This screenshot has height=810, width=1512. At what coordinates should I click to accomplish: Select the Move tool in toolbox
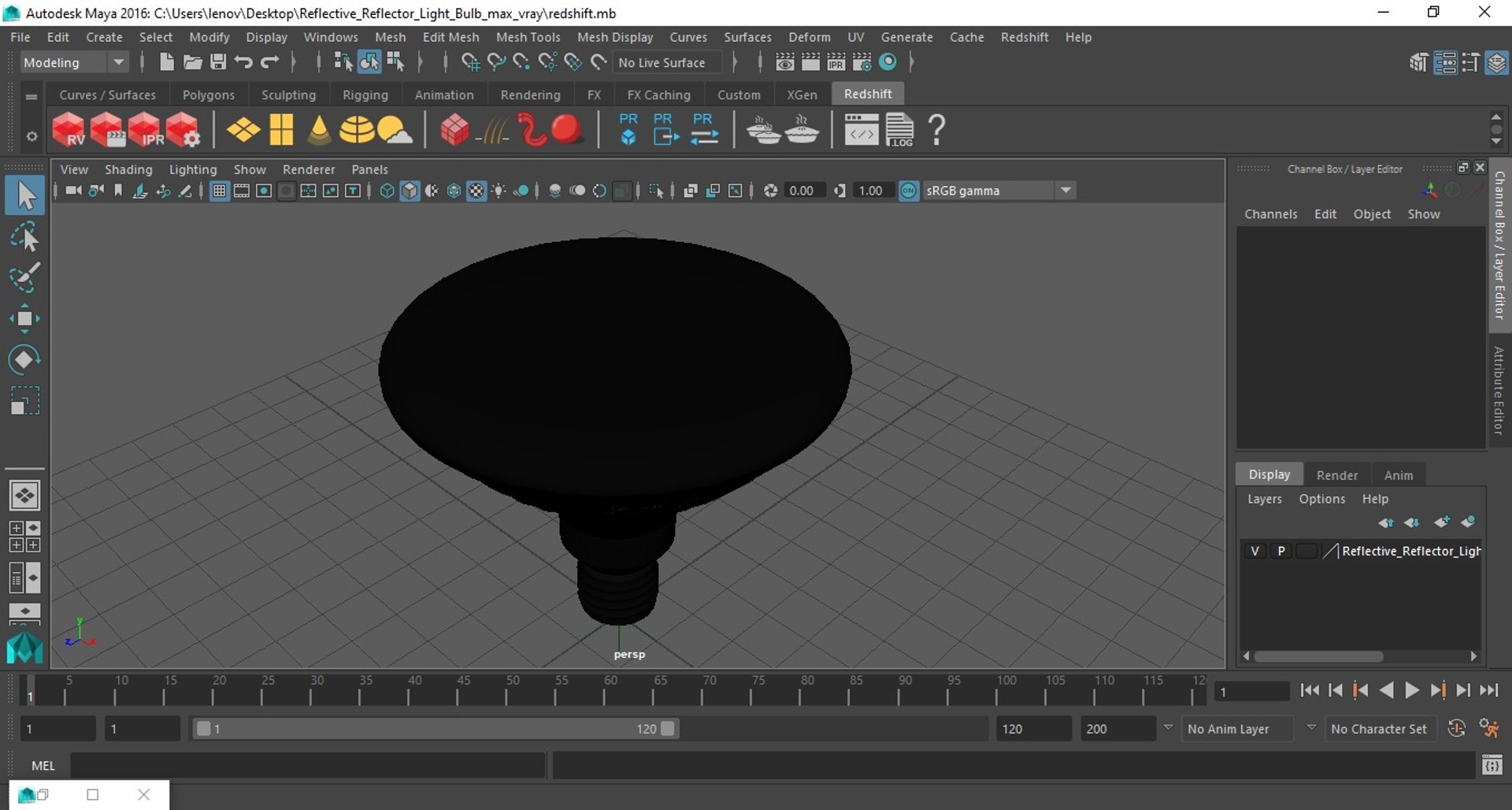pyautogui.click(x=24, y=318)
